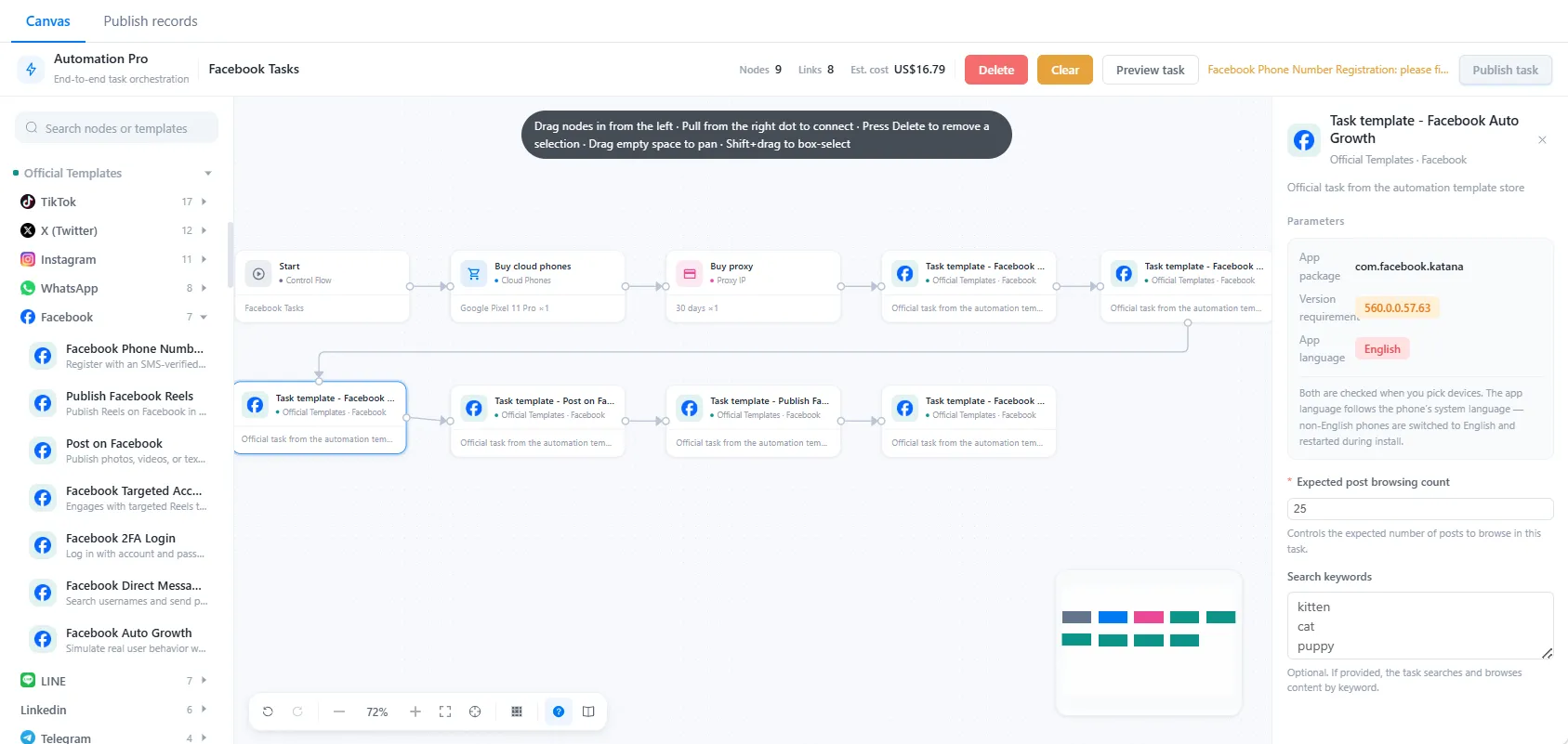Select the Task template - Post on Fa... node
The image size is (1568, 744).
[x=538, y=421]
